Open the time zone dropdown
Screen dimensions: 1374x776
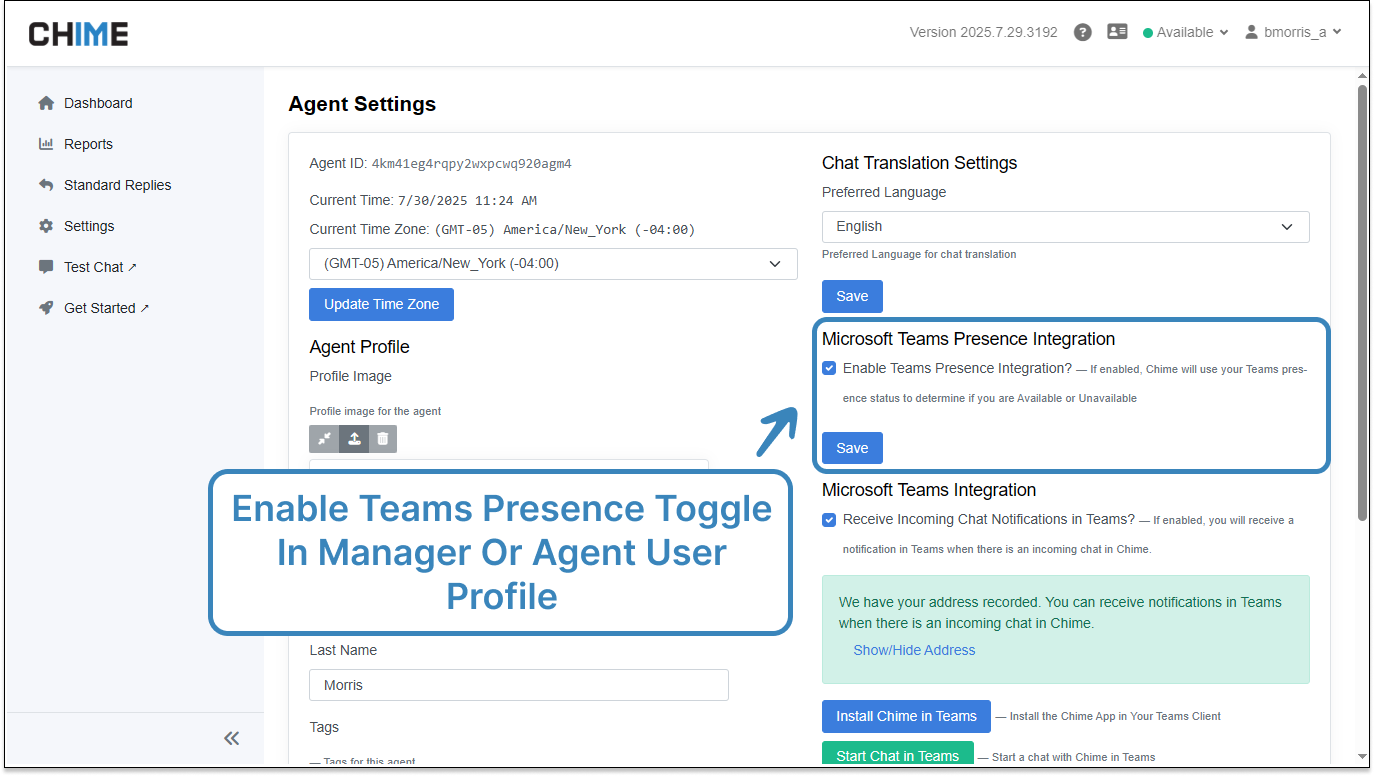click(x=553, y=264)
